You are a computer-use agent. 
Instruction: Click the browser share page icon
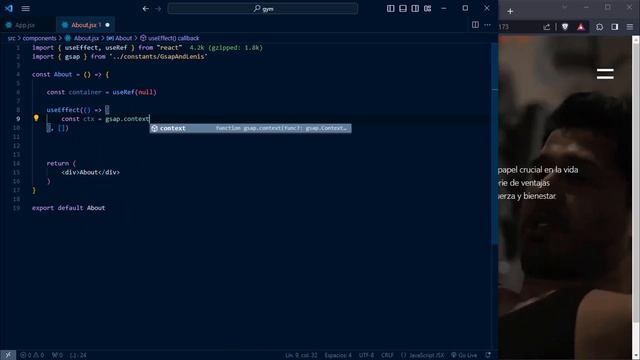coord(547,27)
